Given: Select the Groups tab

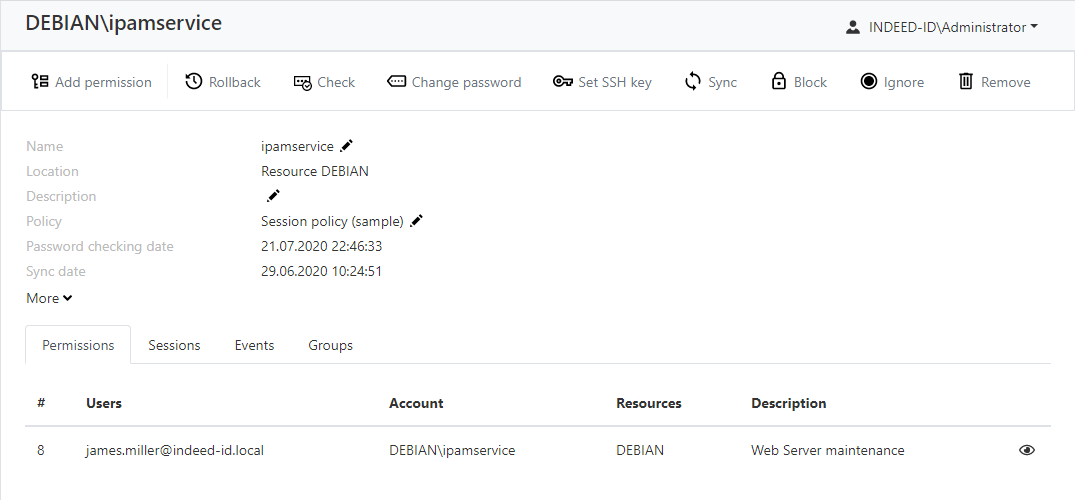Looking at the screenshot, I should tap(330, 345).
